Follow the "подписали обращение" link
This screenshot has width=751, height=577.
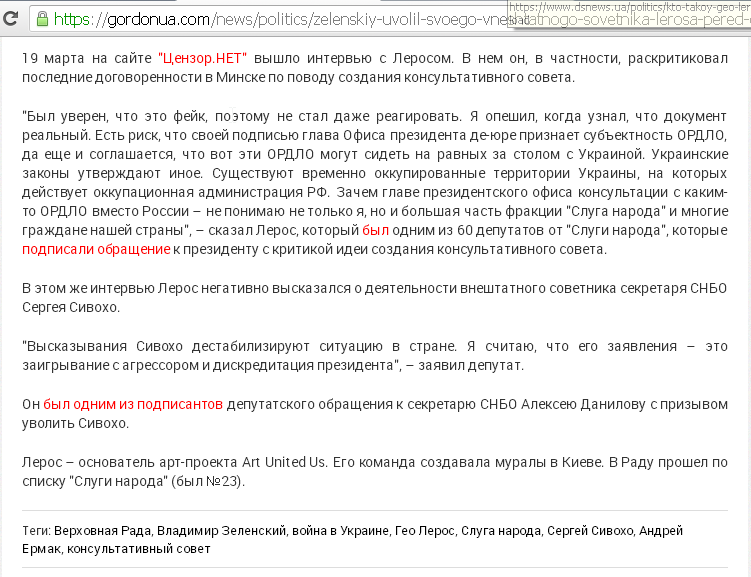96,249
